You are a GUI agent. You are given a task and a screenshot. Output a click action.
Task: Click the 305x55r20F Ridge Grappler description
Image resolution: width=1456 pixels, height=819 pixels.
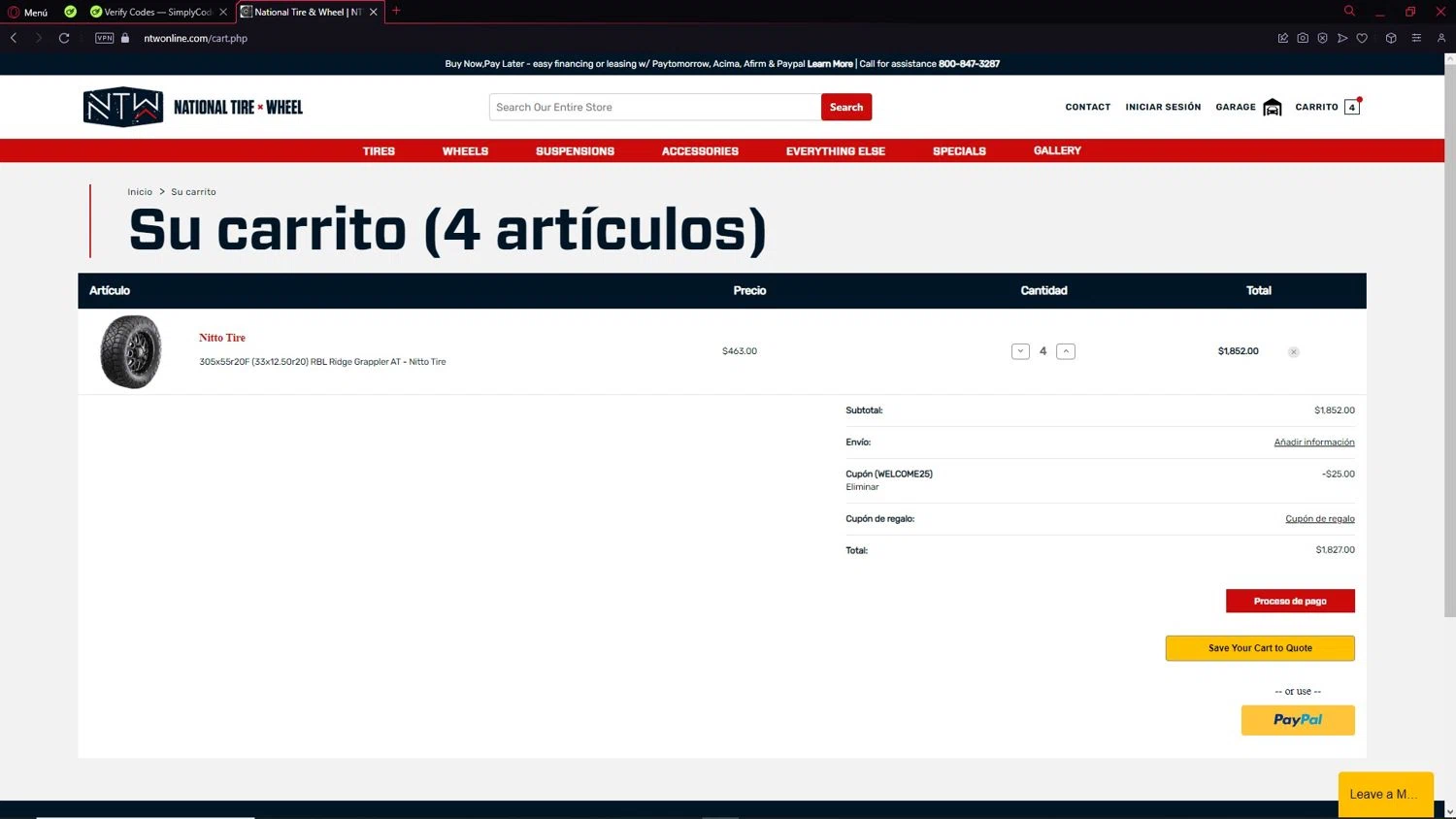tap(322, 362)
